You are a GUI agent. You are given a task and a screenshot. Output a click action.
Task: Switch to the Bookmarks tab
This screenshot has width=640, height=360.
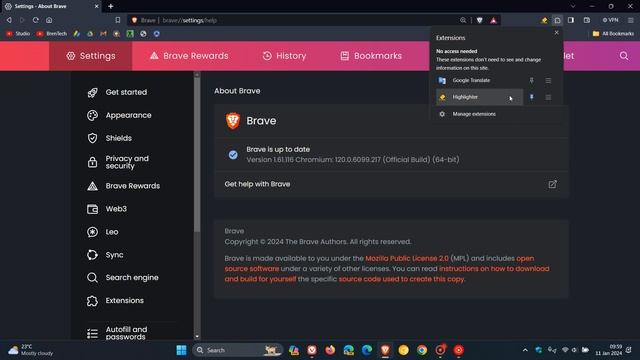(371, 56)
